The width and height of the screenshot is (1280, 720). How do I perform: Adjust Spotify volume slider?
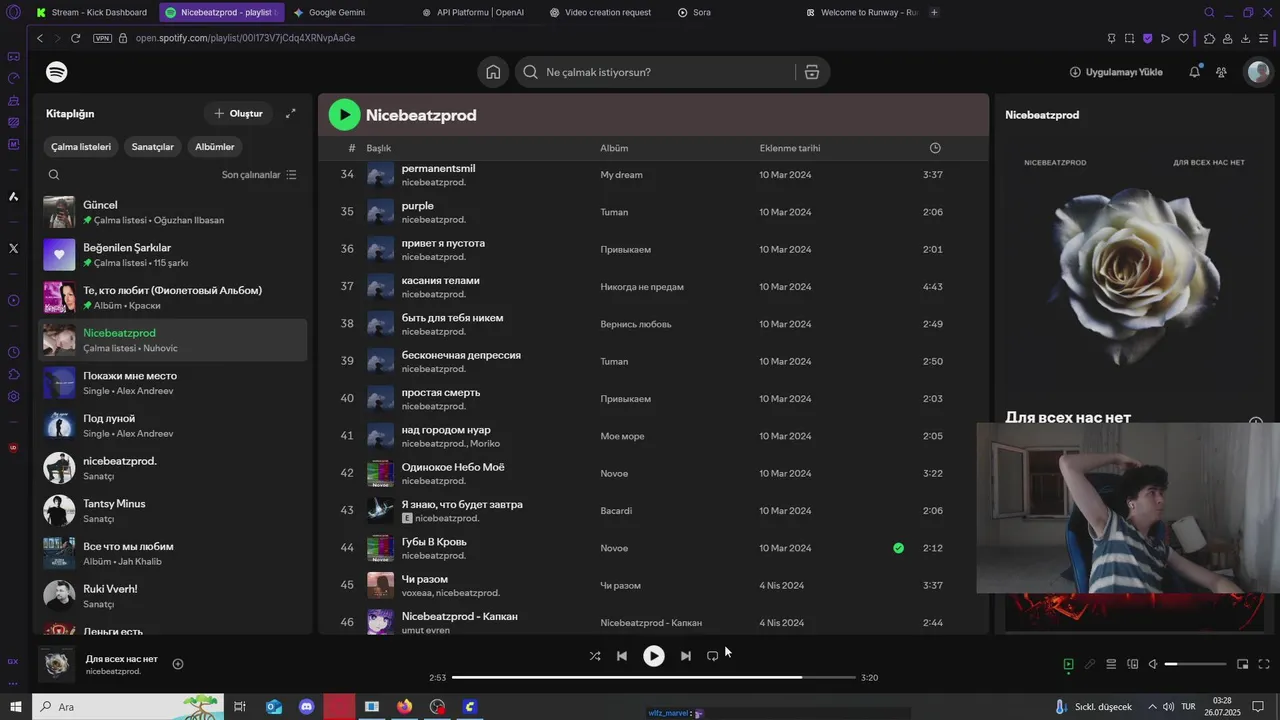pyautogui.click(x=1196, y=664)
